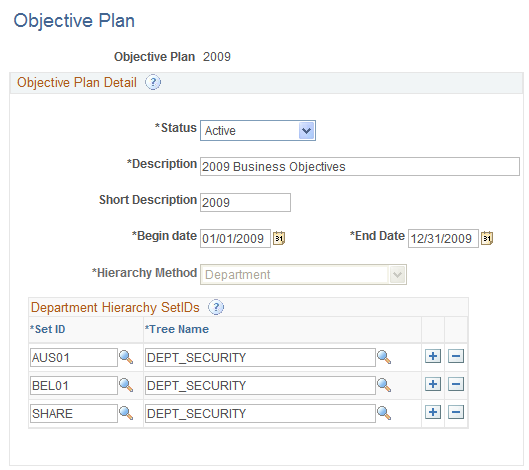Click the Status field label
The width and height of the screenshot is (529, 470).
point(175,128)
